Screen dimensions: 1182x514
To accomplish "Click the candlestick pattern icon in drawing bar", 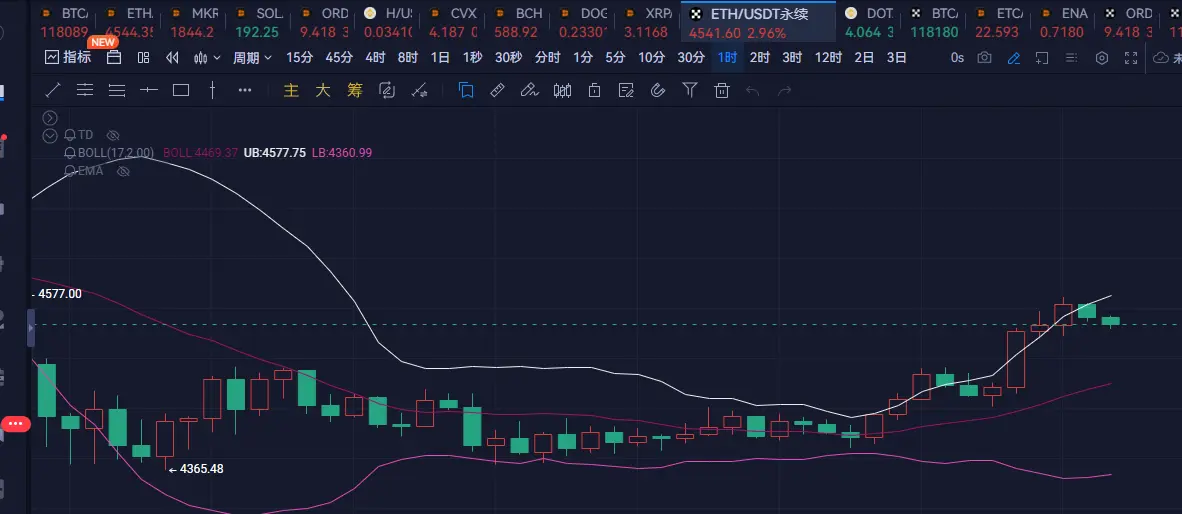I will (x=562, y=90).
